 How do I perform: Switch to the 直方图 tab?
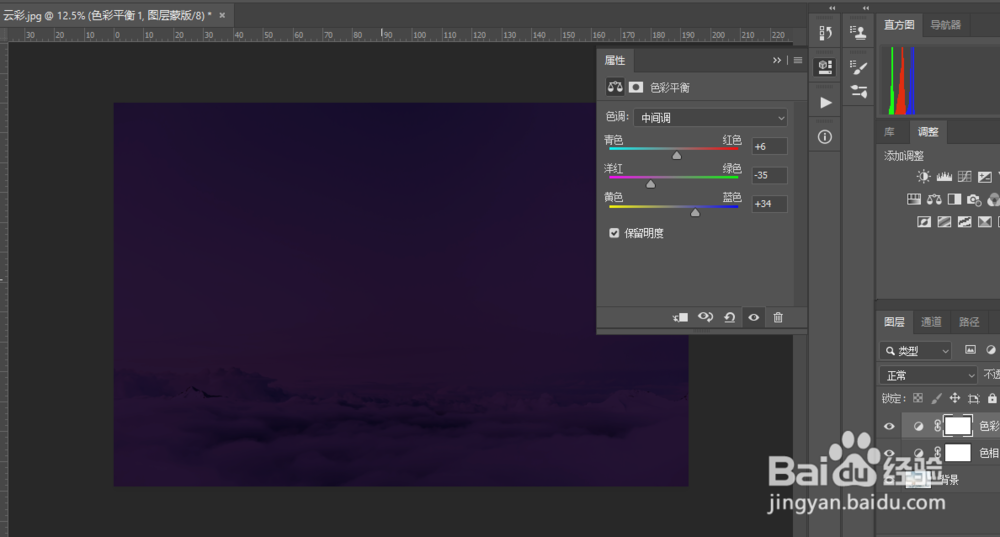pos(899,25)
